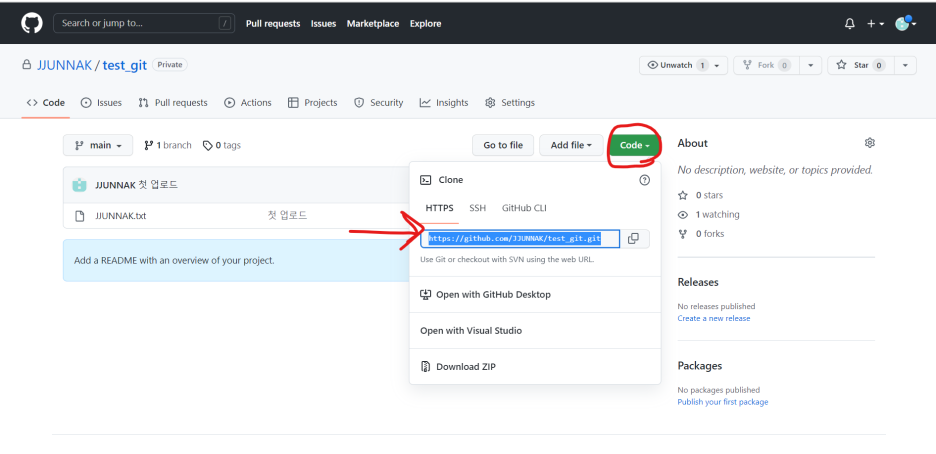Select the HTTPS clone tab
936x454 pixels.
pos(439,208)
